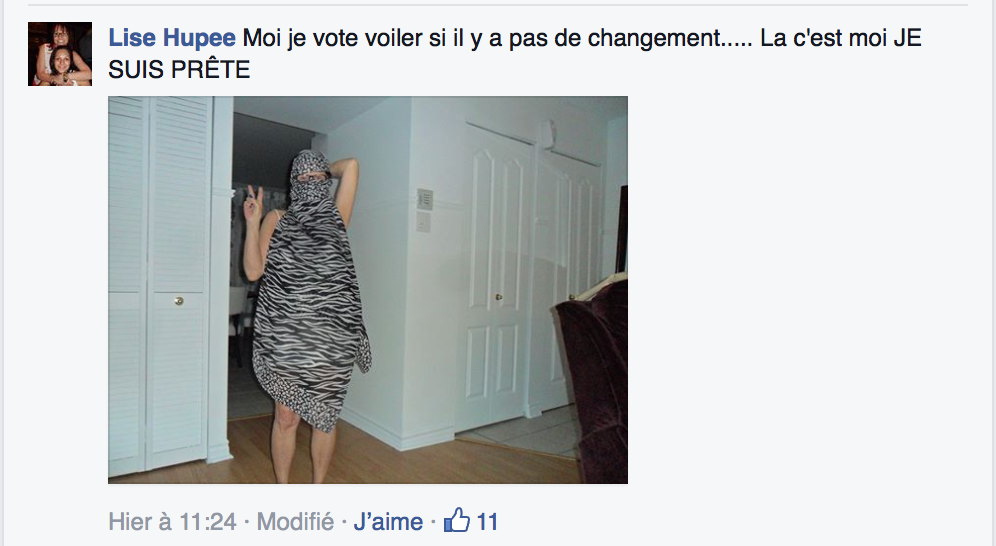The image size is (996, 546).
Task: View edit history via Modifié
Action: click(x=295, y=522)
